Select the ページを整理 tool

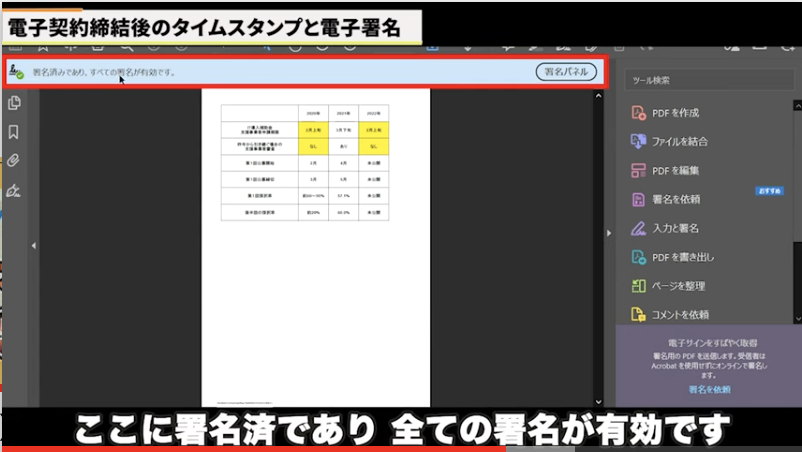pyautogui.click(x=679, y=287)
